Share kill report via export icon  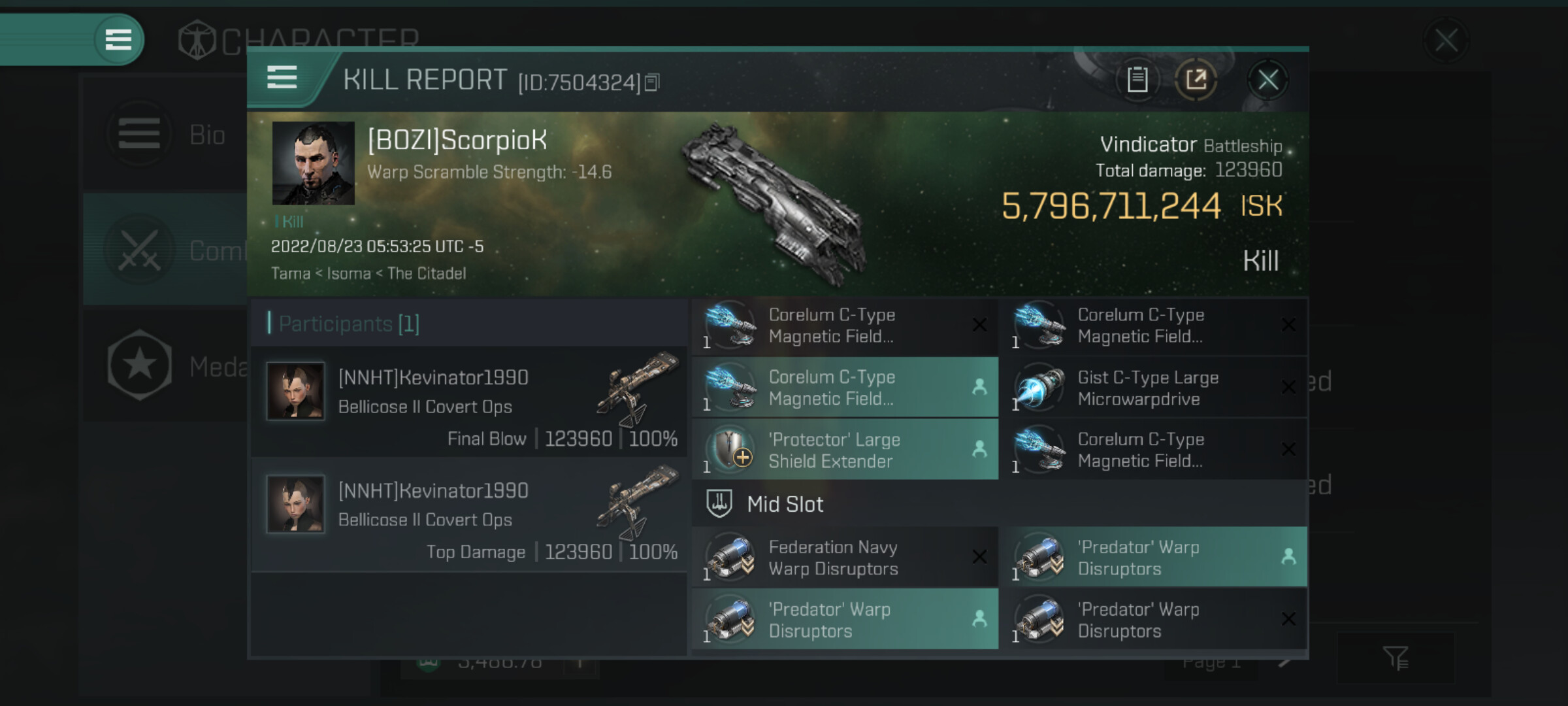tap(1196, 80)
